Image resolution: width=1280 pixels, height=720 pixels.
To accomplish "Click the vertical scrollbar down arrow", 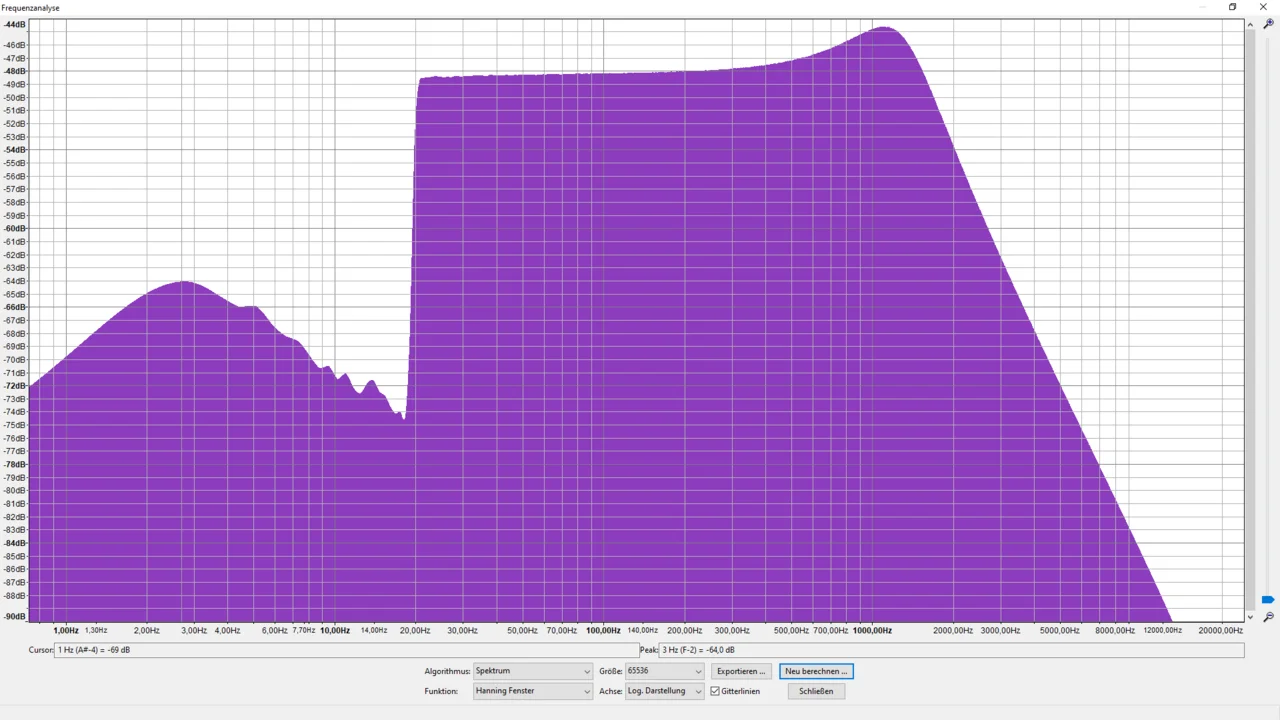I will (1250, 617).
